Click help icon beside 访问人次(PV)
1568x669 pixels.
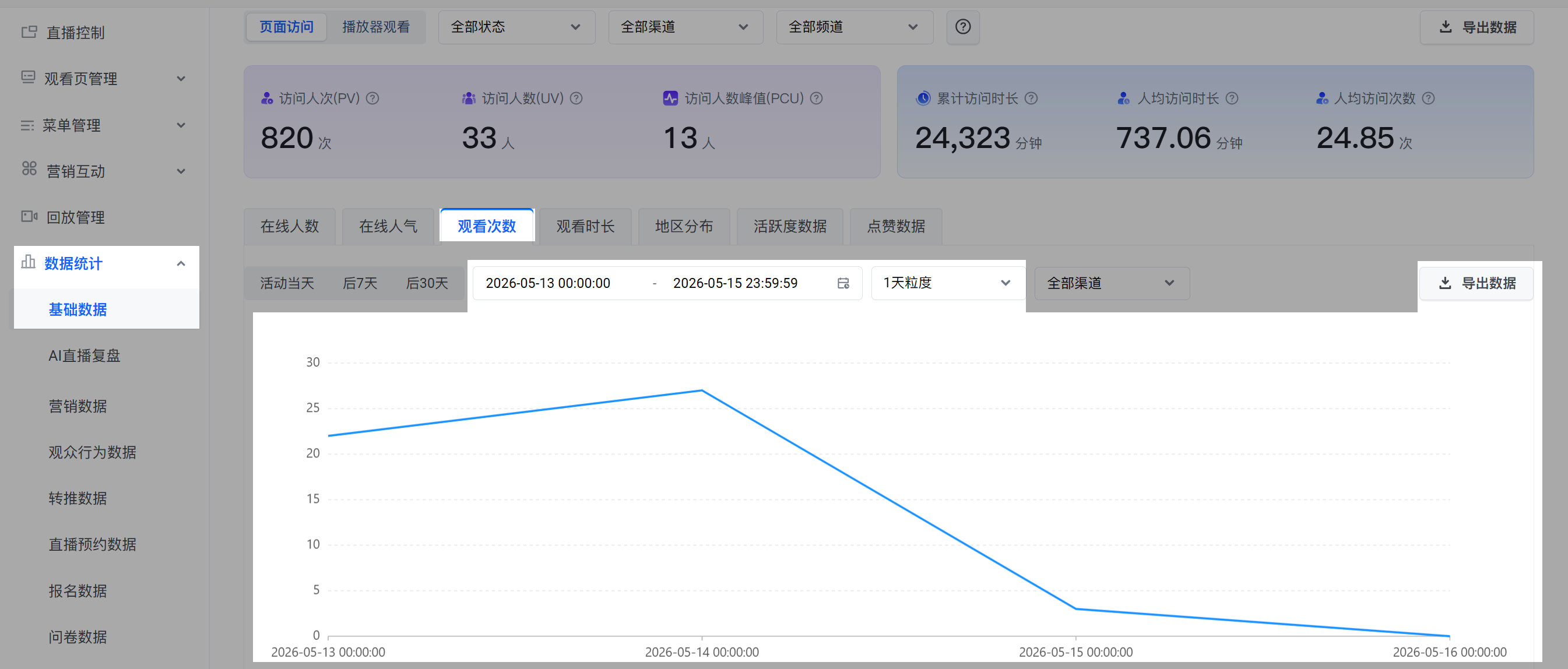point(372,98)
